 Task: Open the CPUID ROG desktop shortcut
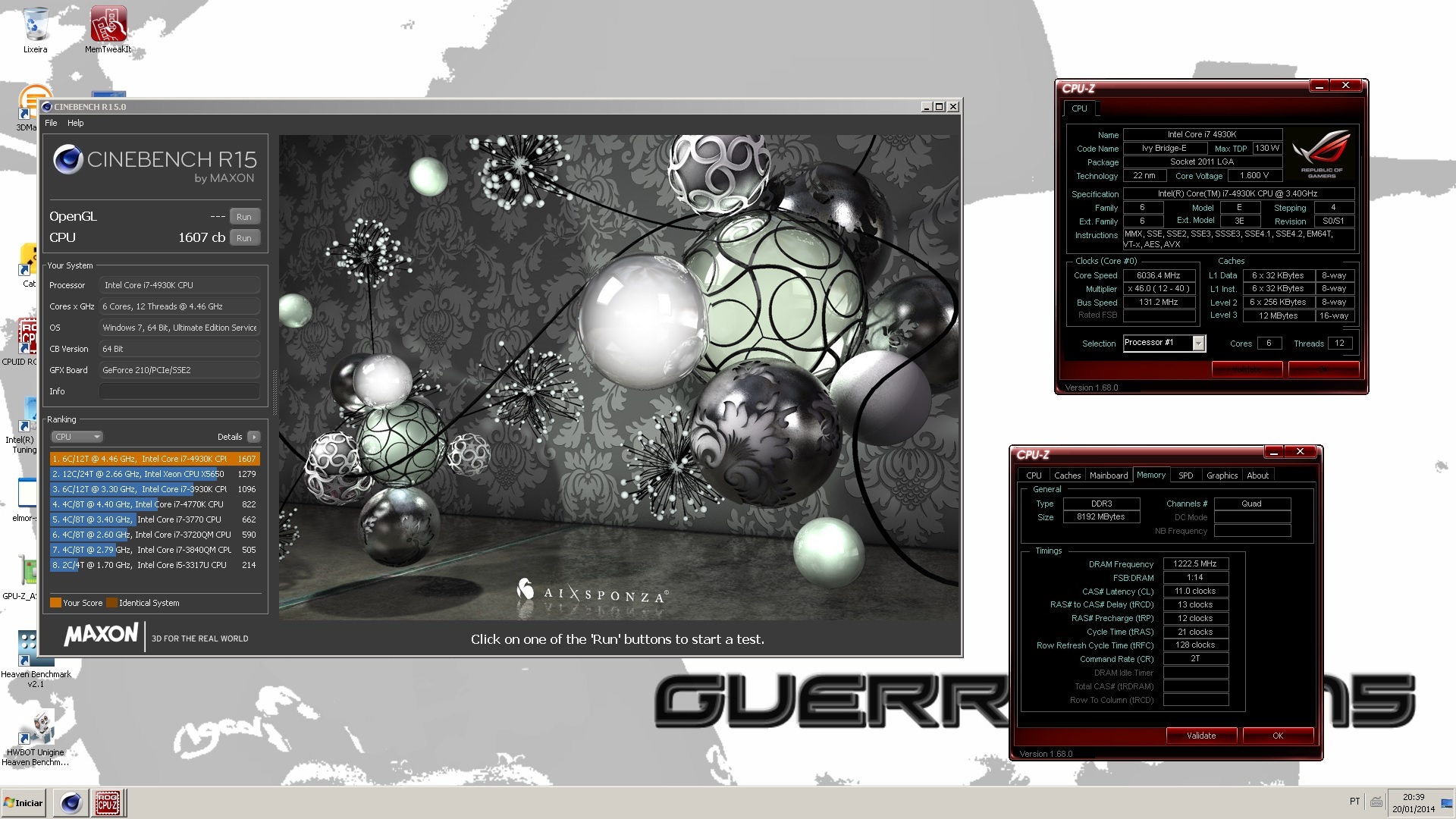(20, 343)
